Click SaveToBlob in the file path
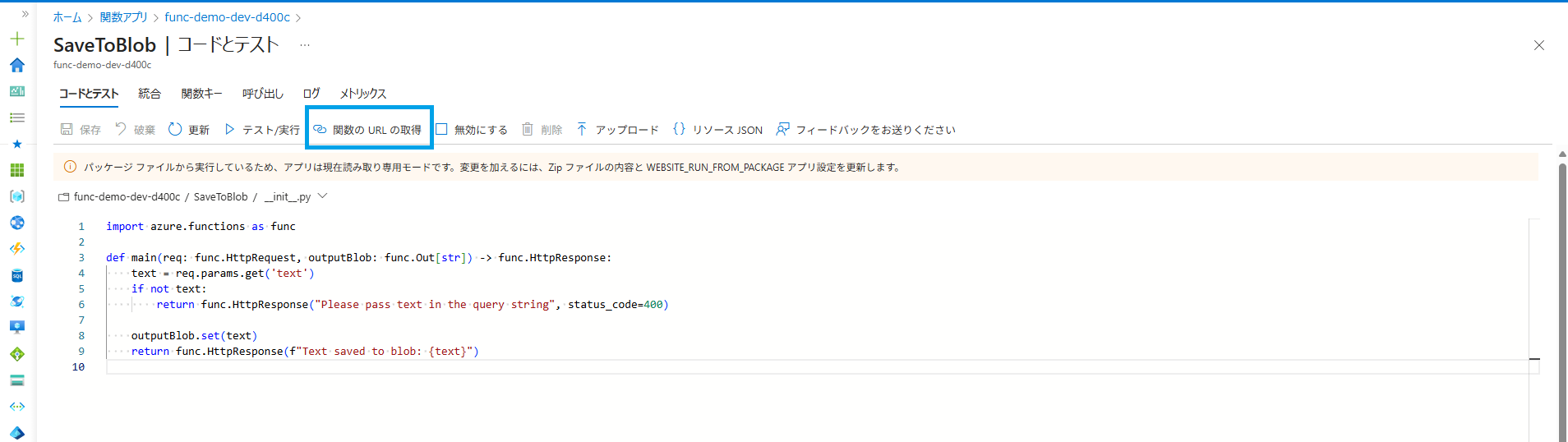Screen dimensions: 1568x442 (x=220, y=197)
